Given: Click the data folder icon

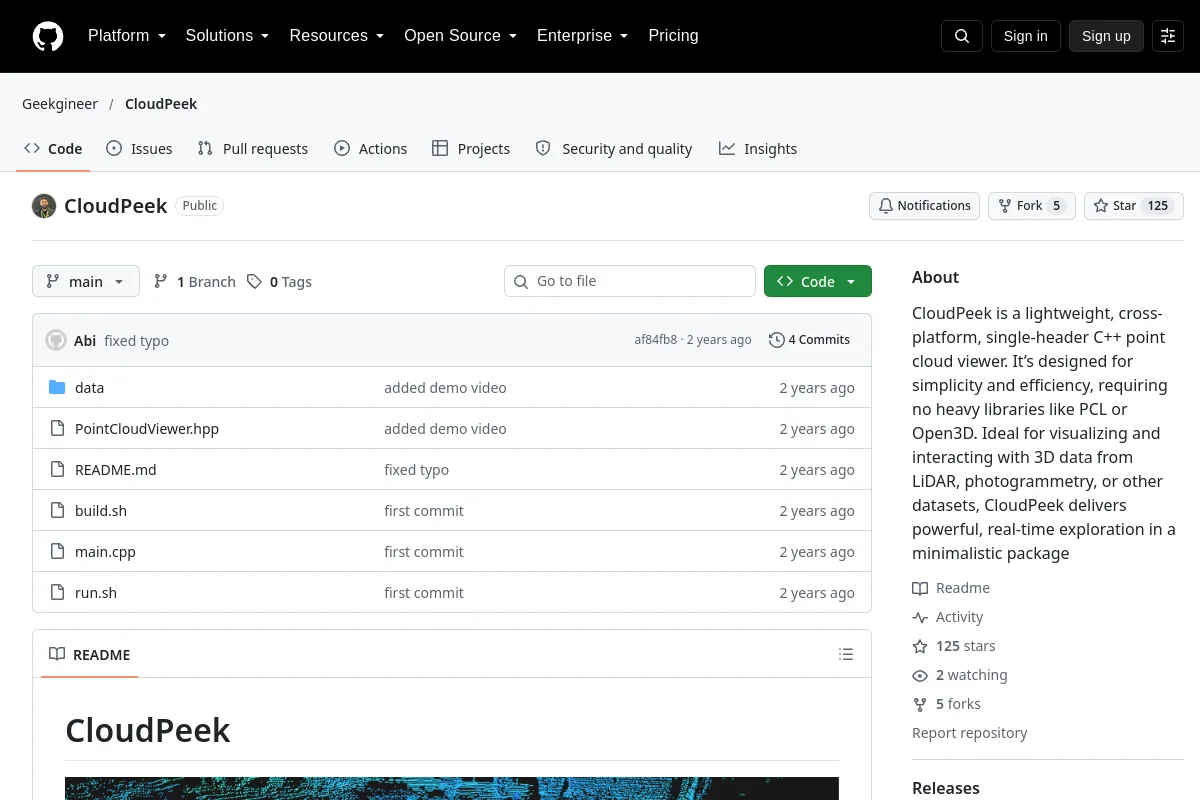Looking at the screenshot, I should (x=57, y=388).
